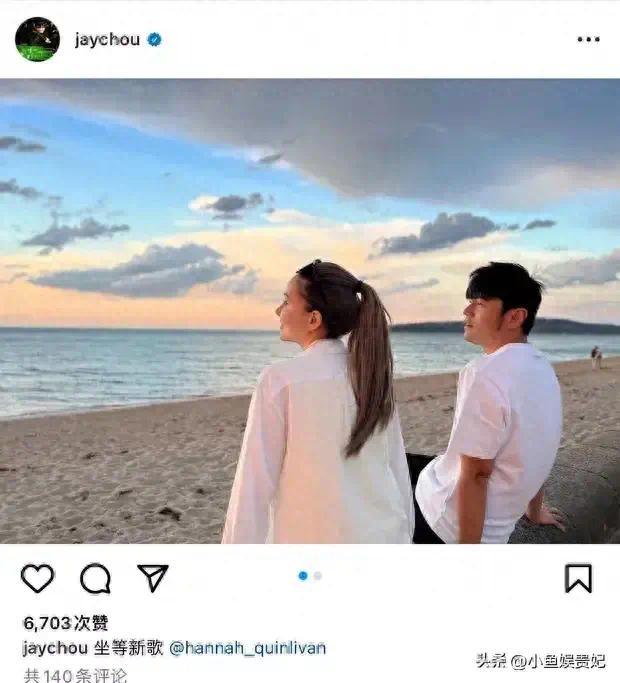
Task: Tap the distant person walking on the beach
Action: tap(596, 358)
